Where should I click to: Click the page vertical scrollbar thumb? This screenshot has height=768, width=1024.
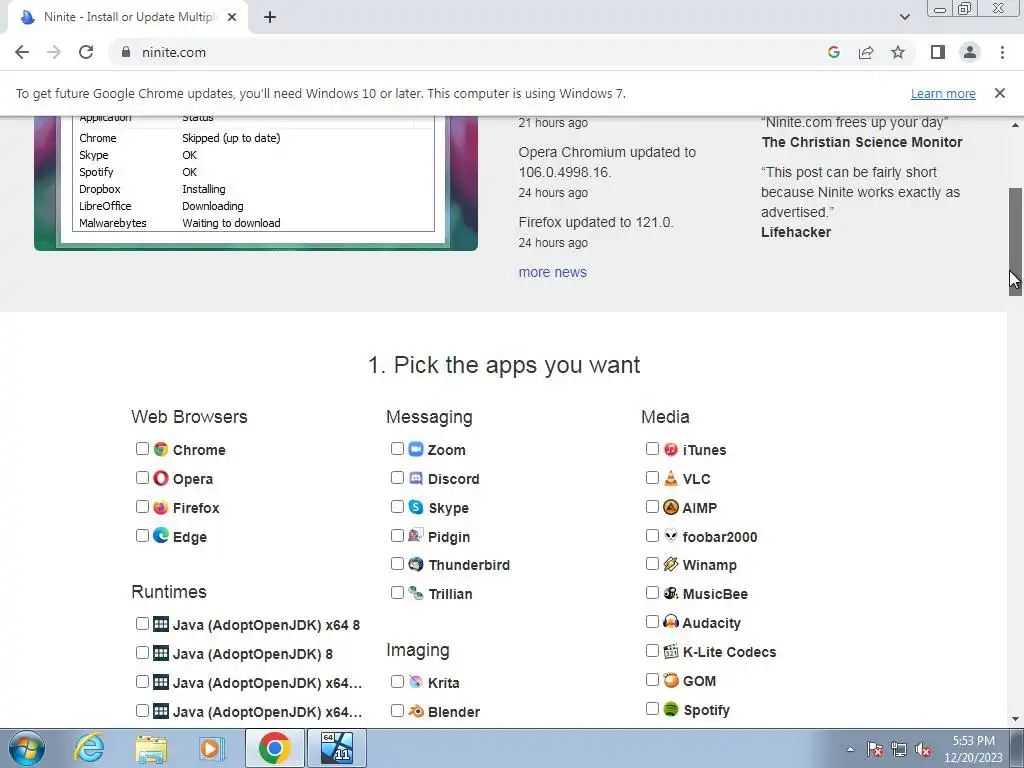(x=1015, y=242)
